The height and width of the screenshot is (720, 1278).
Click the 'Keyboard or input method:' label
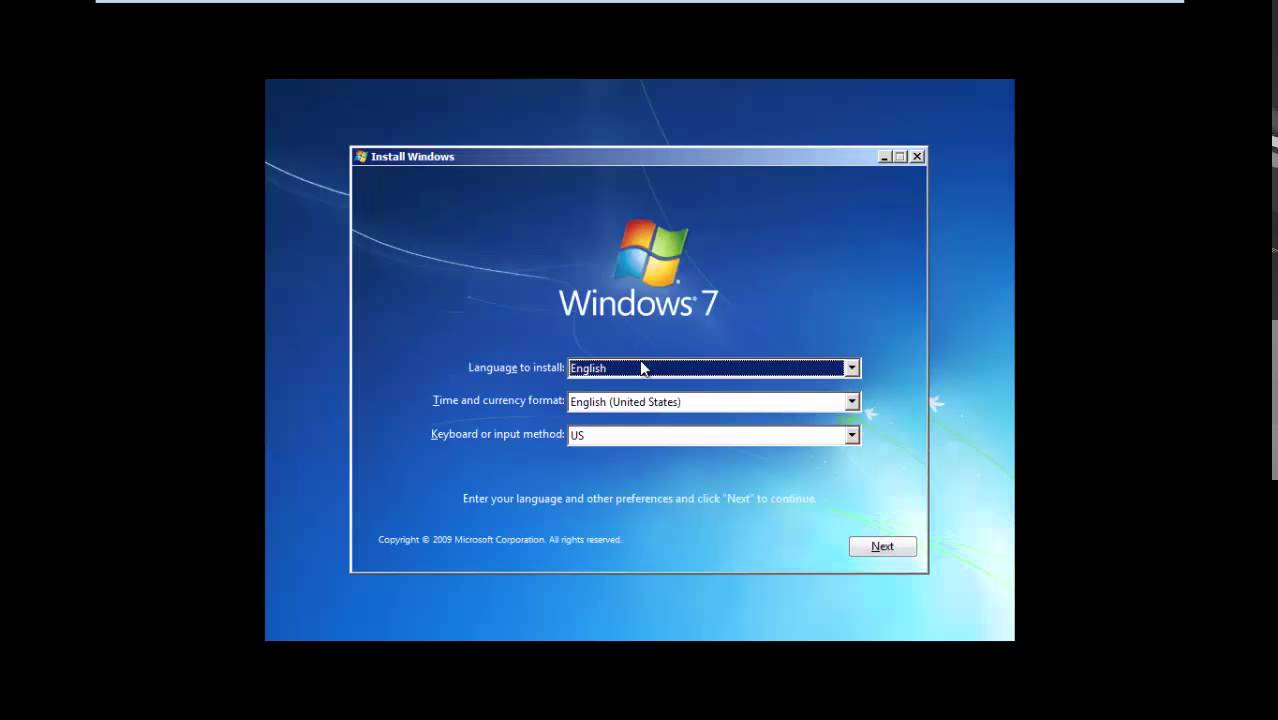pyautogui.click(x=497, y=434)
